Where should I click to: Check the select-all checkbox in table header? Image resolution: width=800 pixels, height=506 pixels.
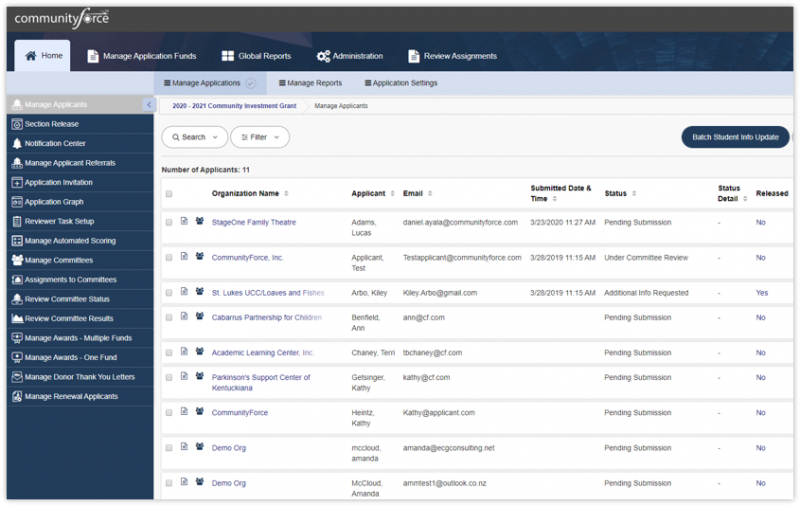click(169, 194)
